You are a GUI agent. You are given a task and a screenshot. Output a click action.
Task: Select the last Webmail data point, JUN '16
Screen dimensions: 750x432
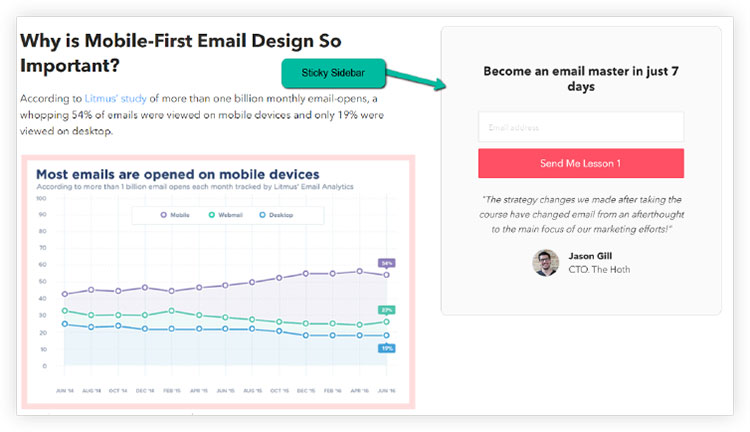[386, 322]
